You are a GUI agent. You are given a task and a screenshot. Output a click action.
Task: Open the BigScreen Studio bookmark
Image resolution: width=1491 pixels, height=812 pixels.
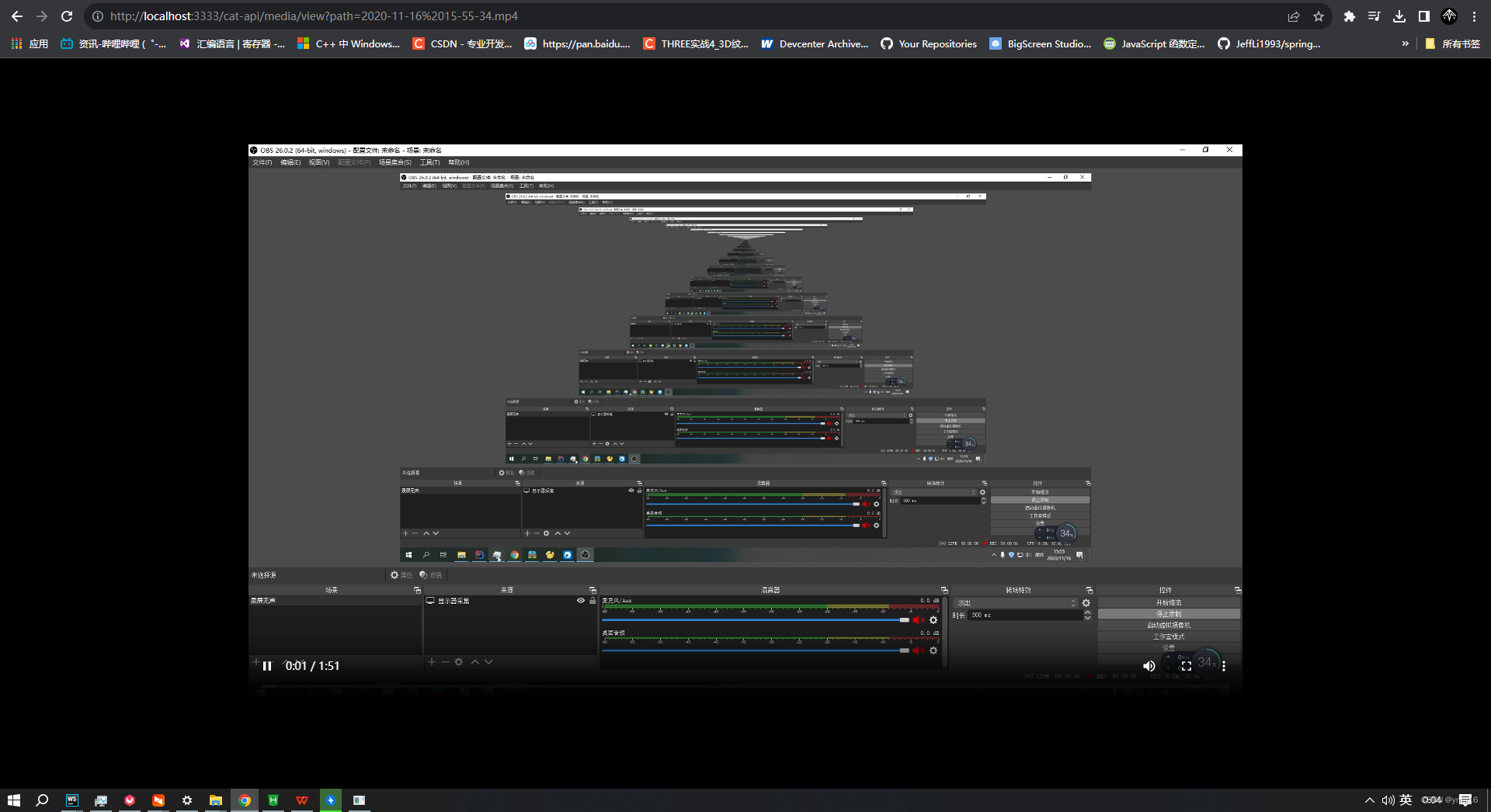pos(1041,44)
